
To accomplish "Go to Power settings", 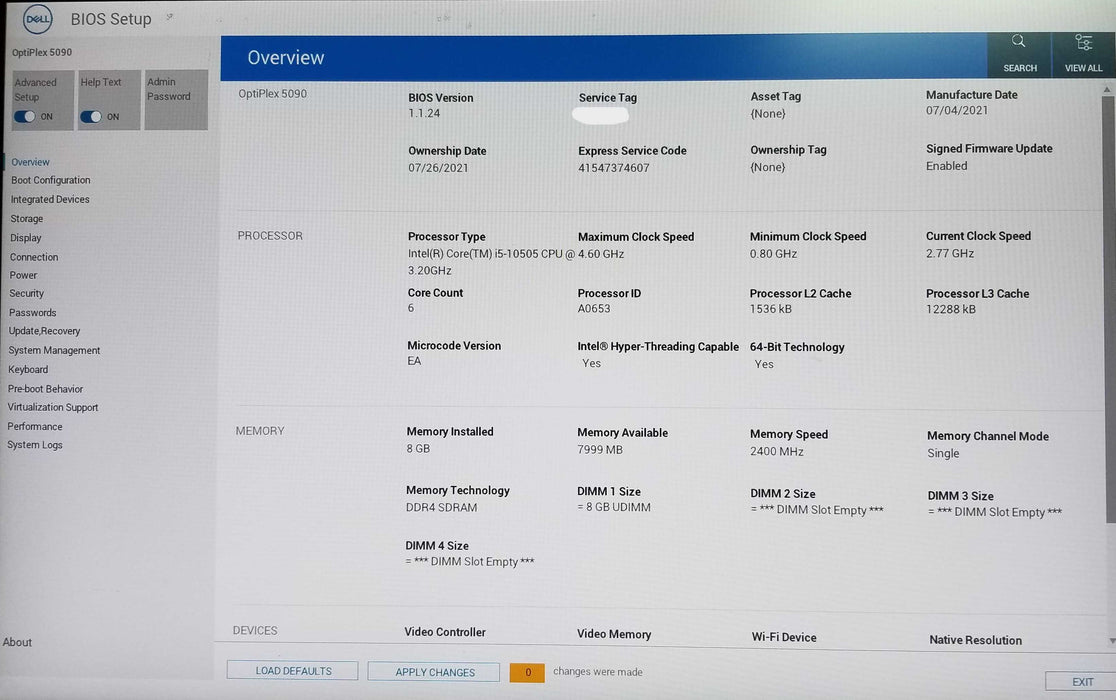I will click(x=23, y=275).
